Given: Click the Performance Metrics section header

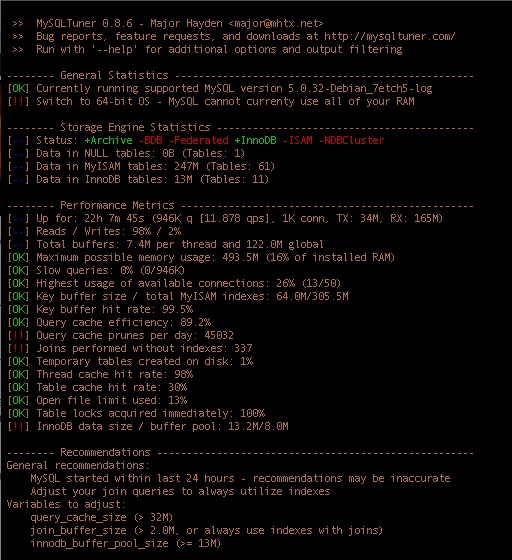Looking at the screenshot, I should click(x=117, y=205).
